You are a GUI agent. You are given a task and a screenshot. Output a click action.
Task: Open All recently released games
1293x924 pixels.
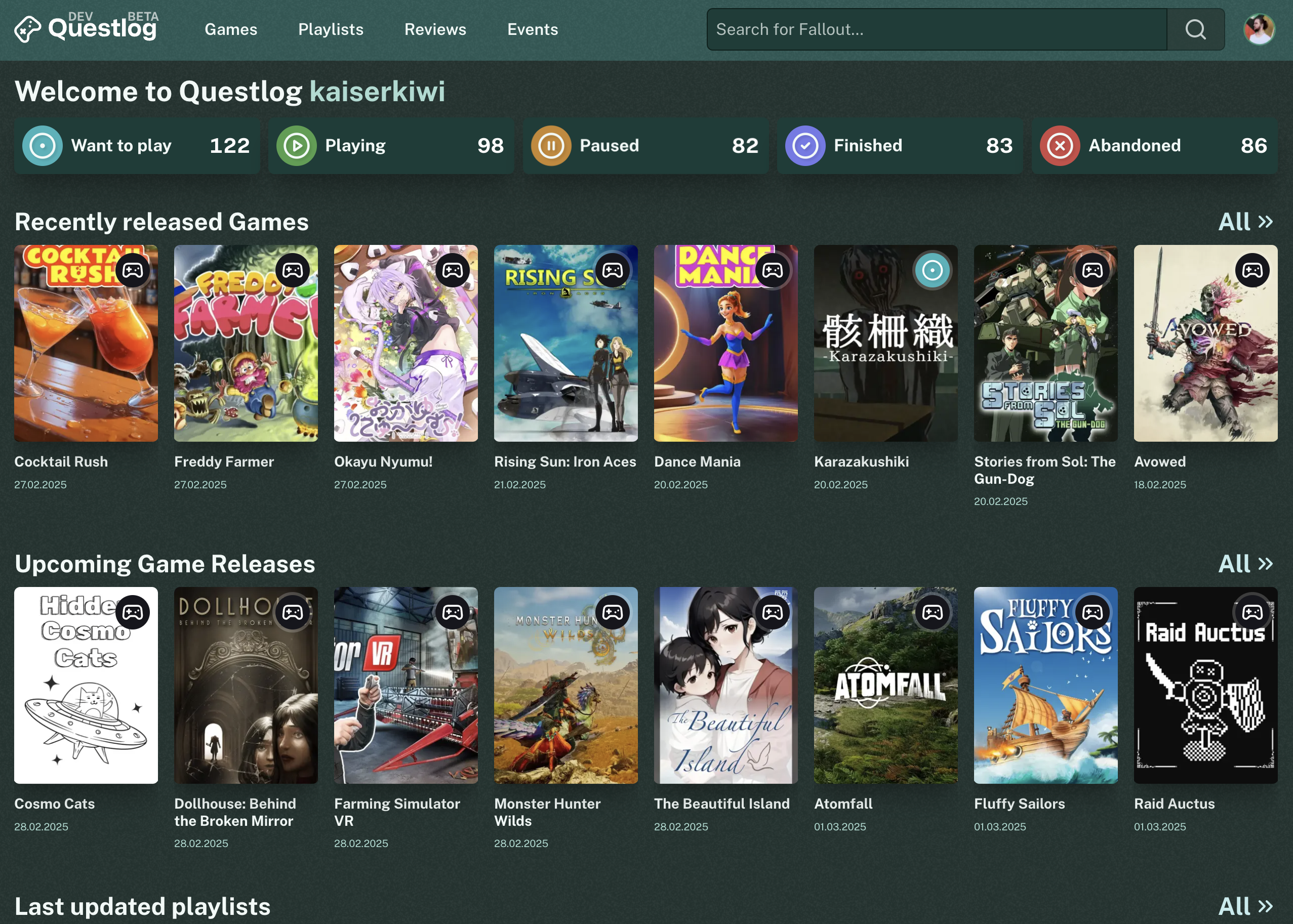(x=1245, y=222)
